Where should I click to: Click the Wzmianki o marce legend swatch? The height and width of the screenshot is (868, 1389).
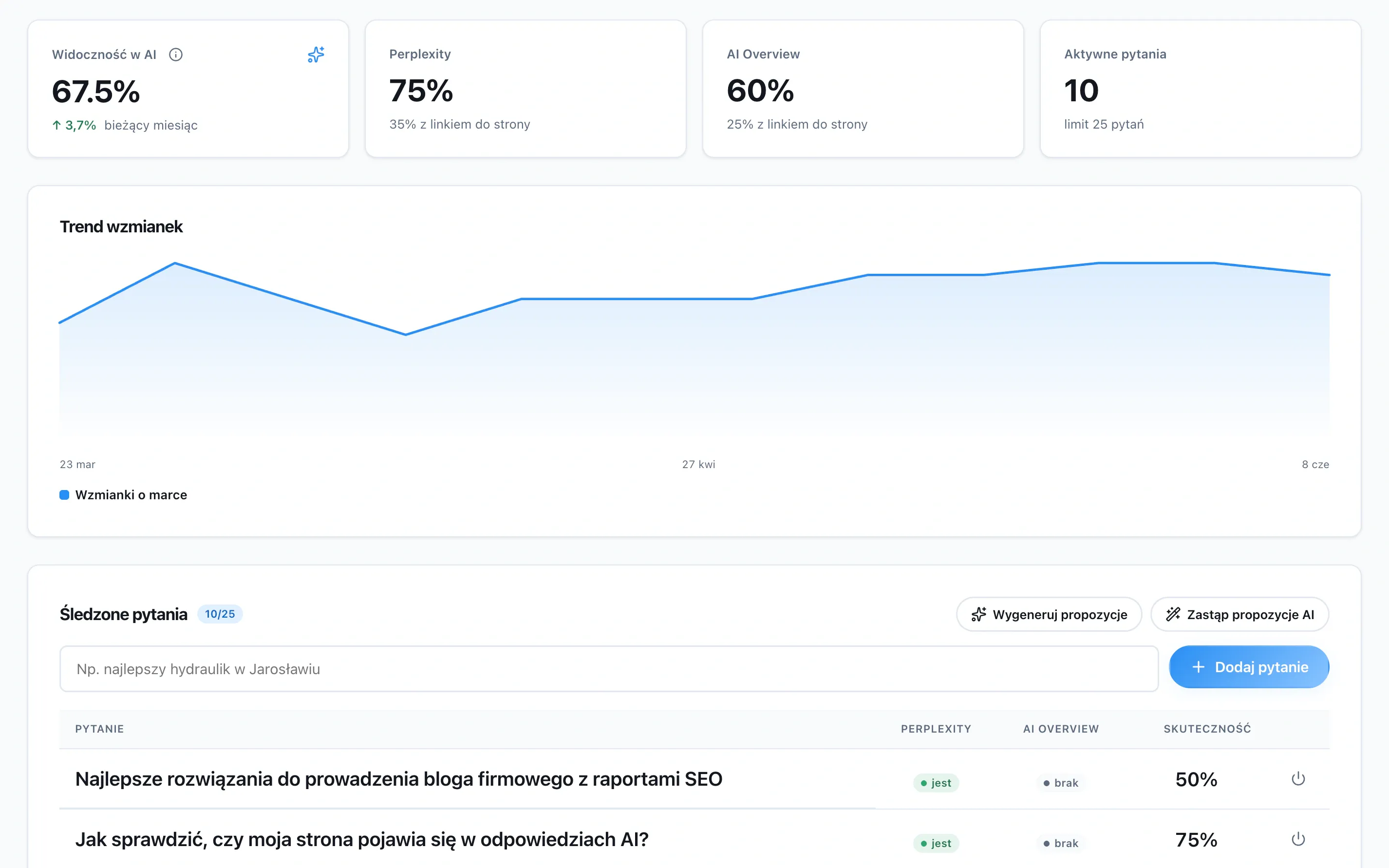64,495
